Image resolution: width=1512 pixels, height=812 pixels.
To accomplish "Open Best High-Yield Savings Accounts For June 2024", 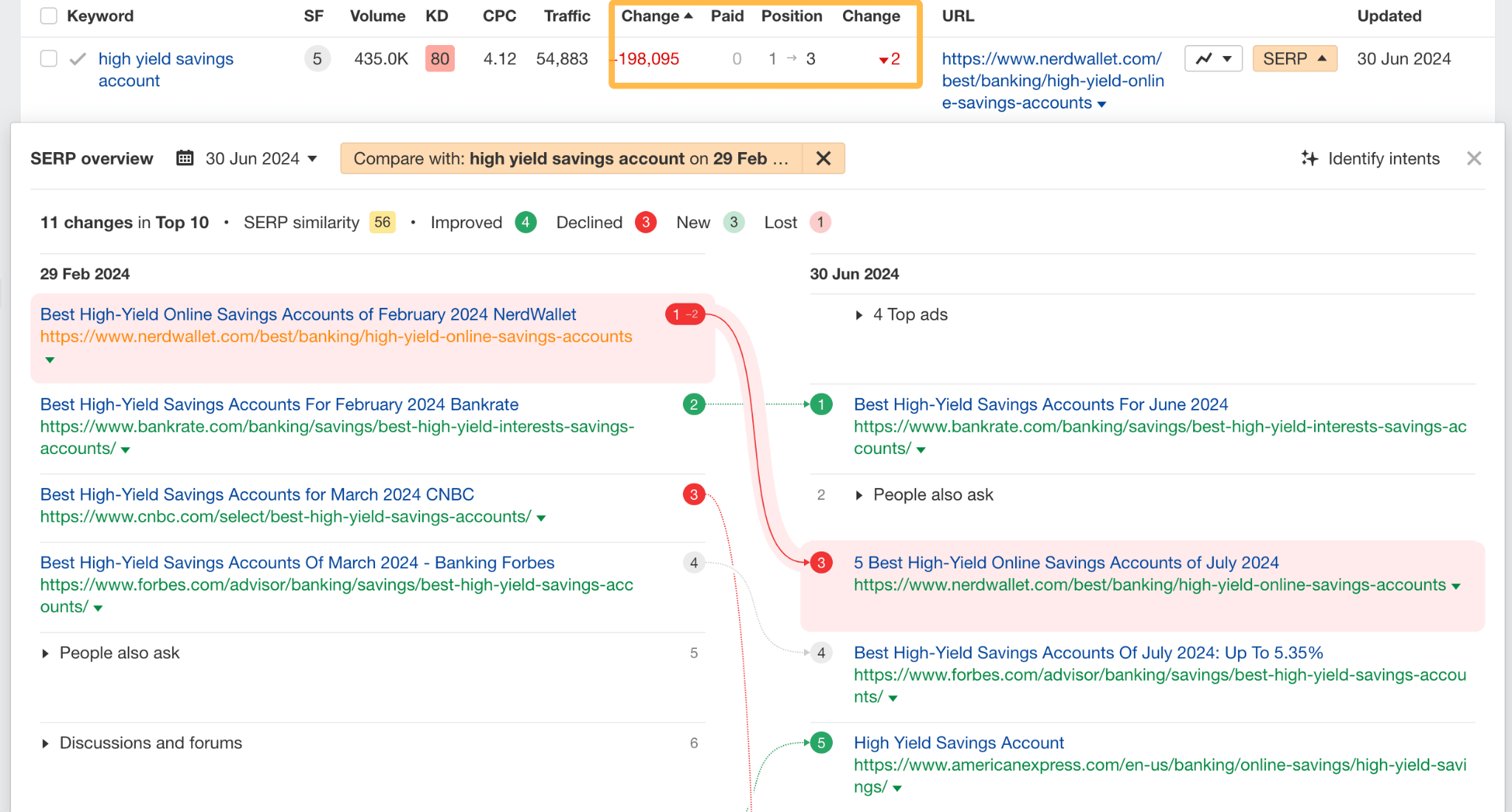I will point(1041,405).
